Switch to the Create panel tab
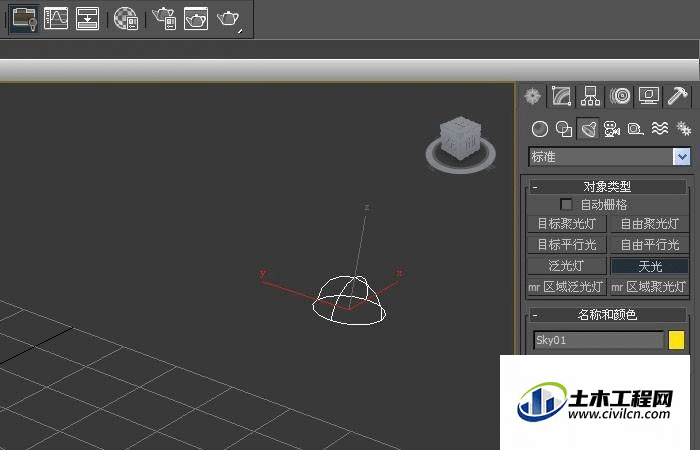 point(532,96)
